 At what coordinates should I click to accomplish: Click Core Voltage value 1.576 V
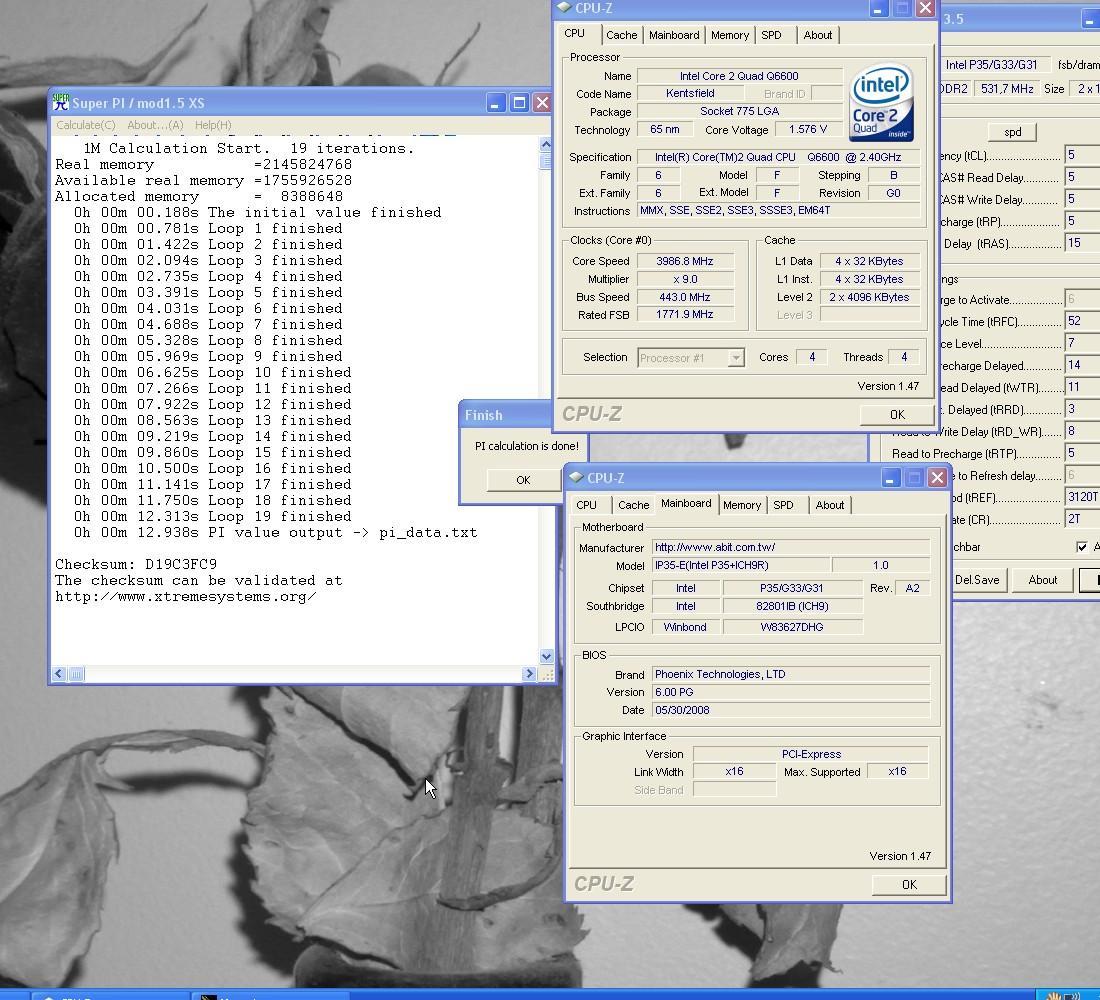[x=808, y=130]
